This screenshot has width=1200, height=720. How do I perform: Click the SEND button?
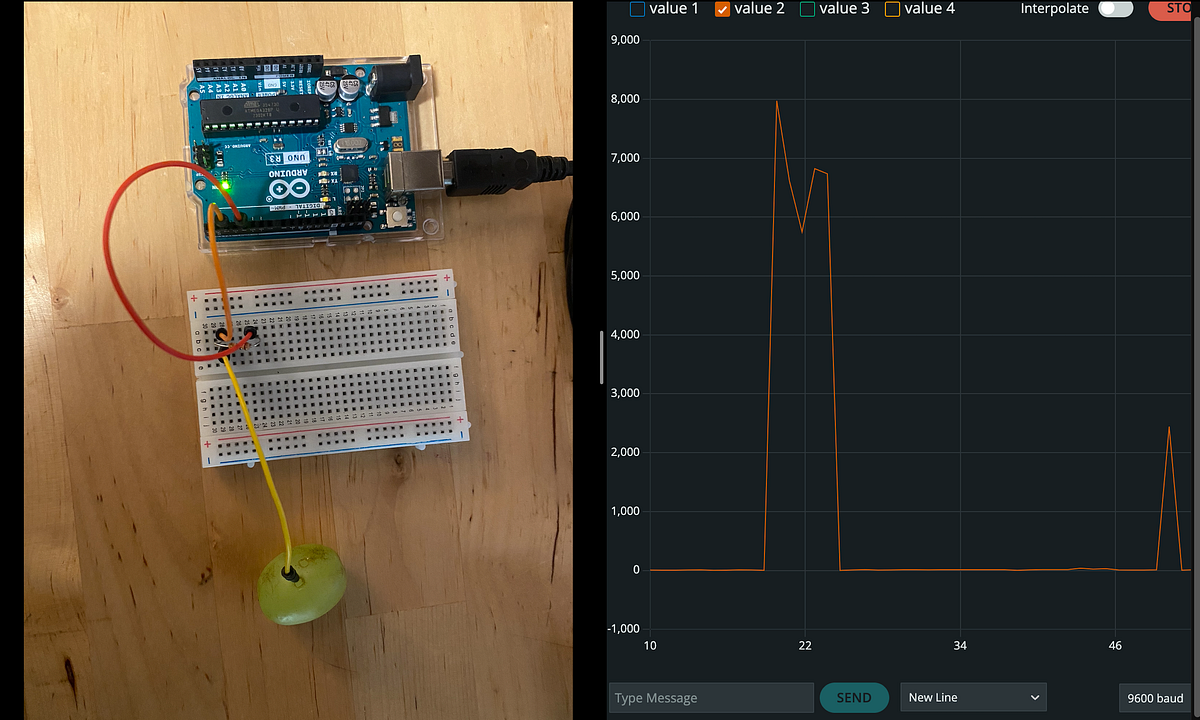tap(853, 697)
